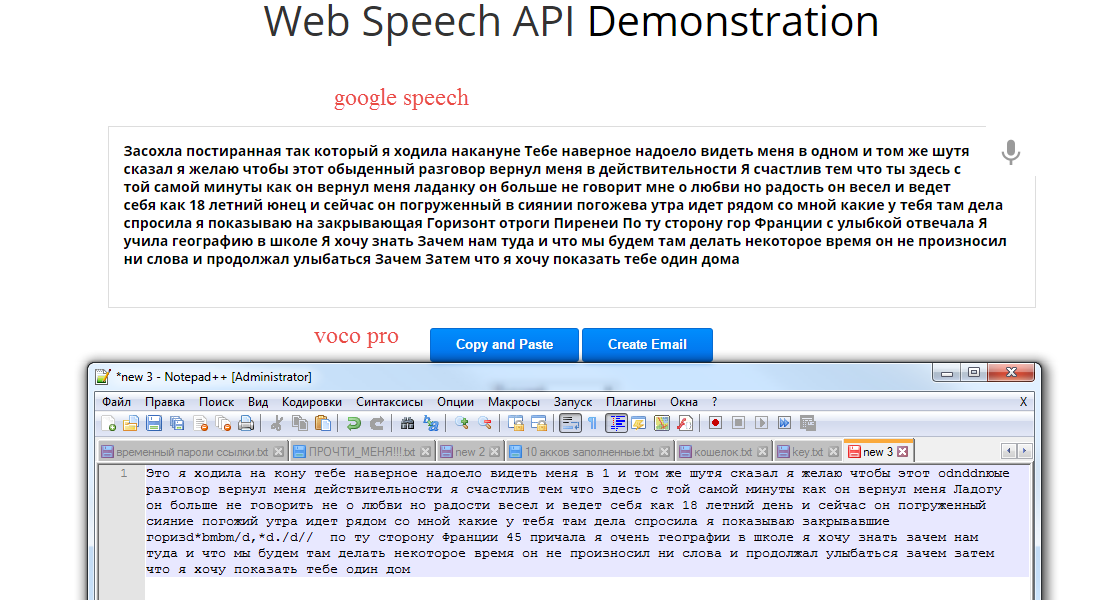Click the Zoom In magnifier icon
This screenshot has width=1093, height=600.
462,423
